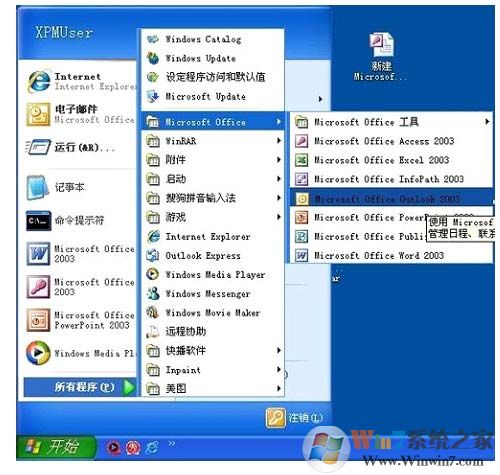This screenshot has height=475, width=500.
Task: Open the 新建 Microsoft desktop file icon
Action: 381,44
